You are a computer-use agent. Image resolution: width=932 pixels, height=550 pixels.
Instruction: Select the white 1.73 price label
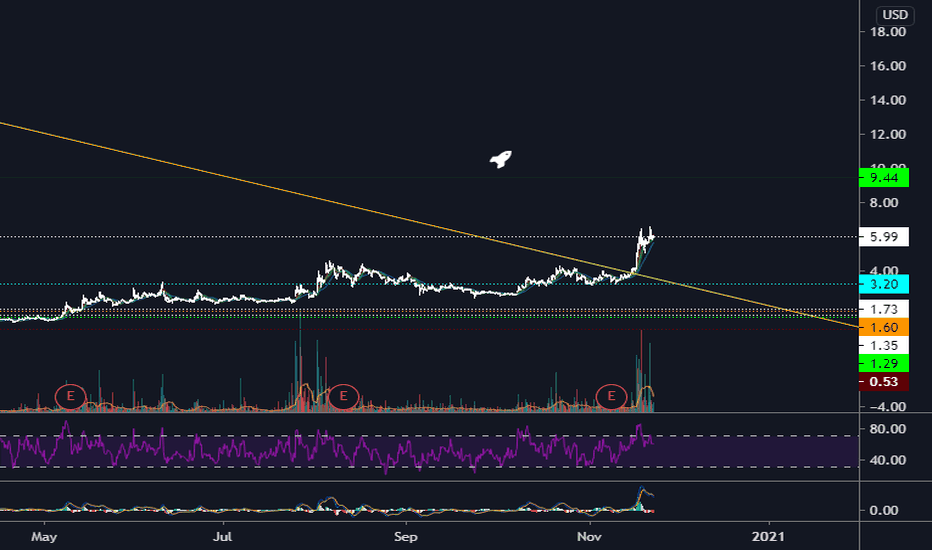[884, 309]
